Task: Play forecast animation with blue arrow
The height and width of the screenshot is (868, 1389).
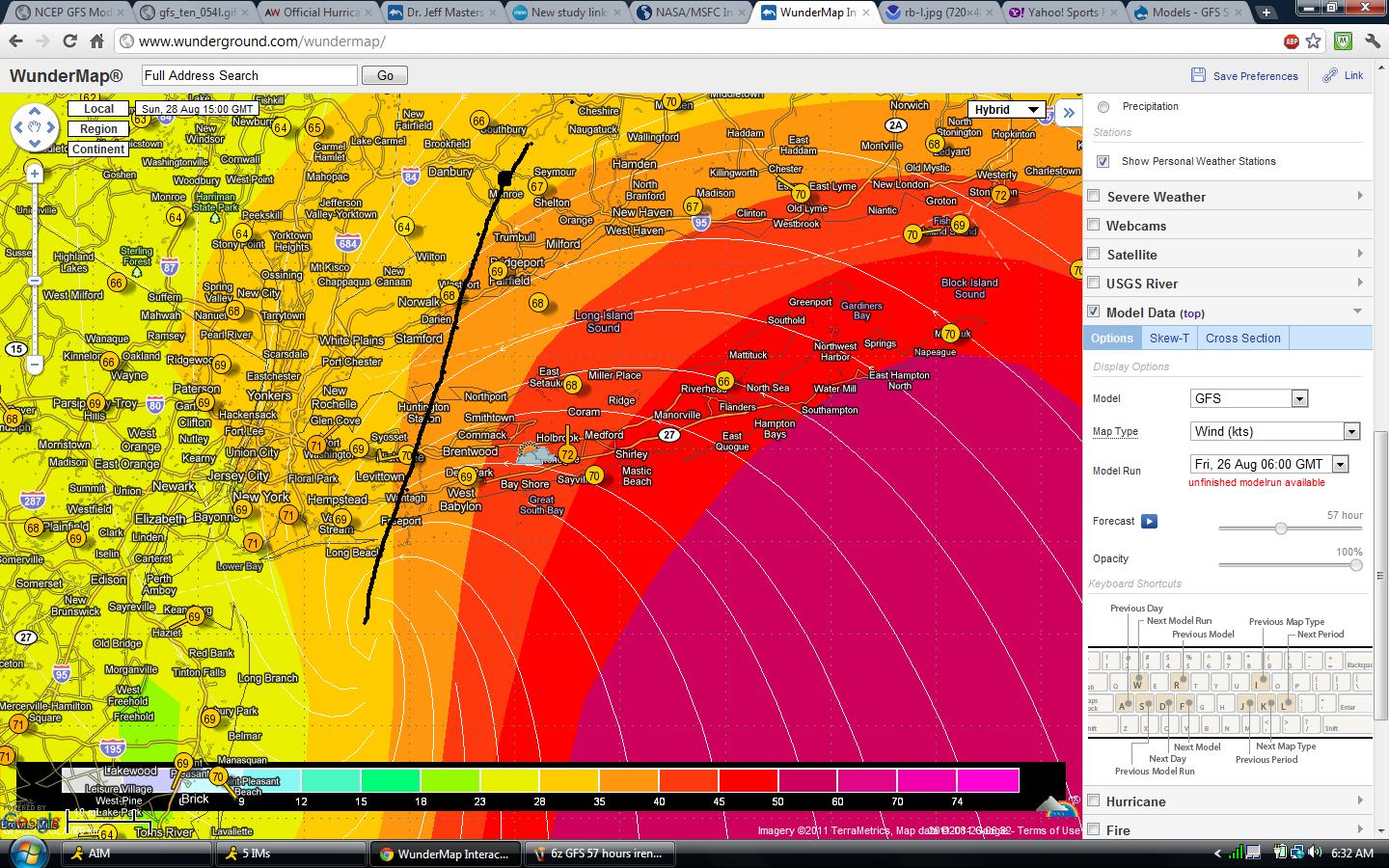Action: click(x=1149, y=522)
